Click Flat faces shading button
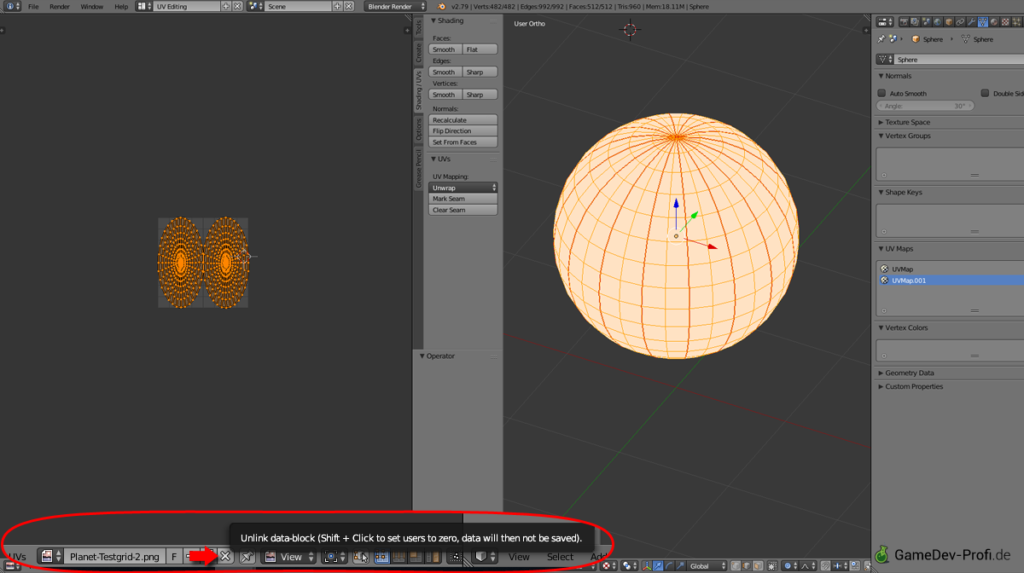 (480, 50)
